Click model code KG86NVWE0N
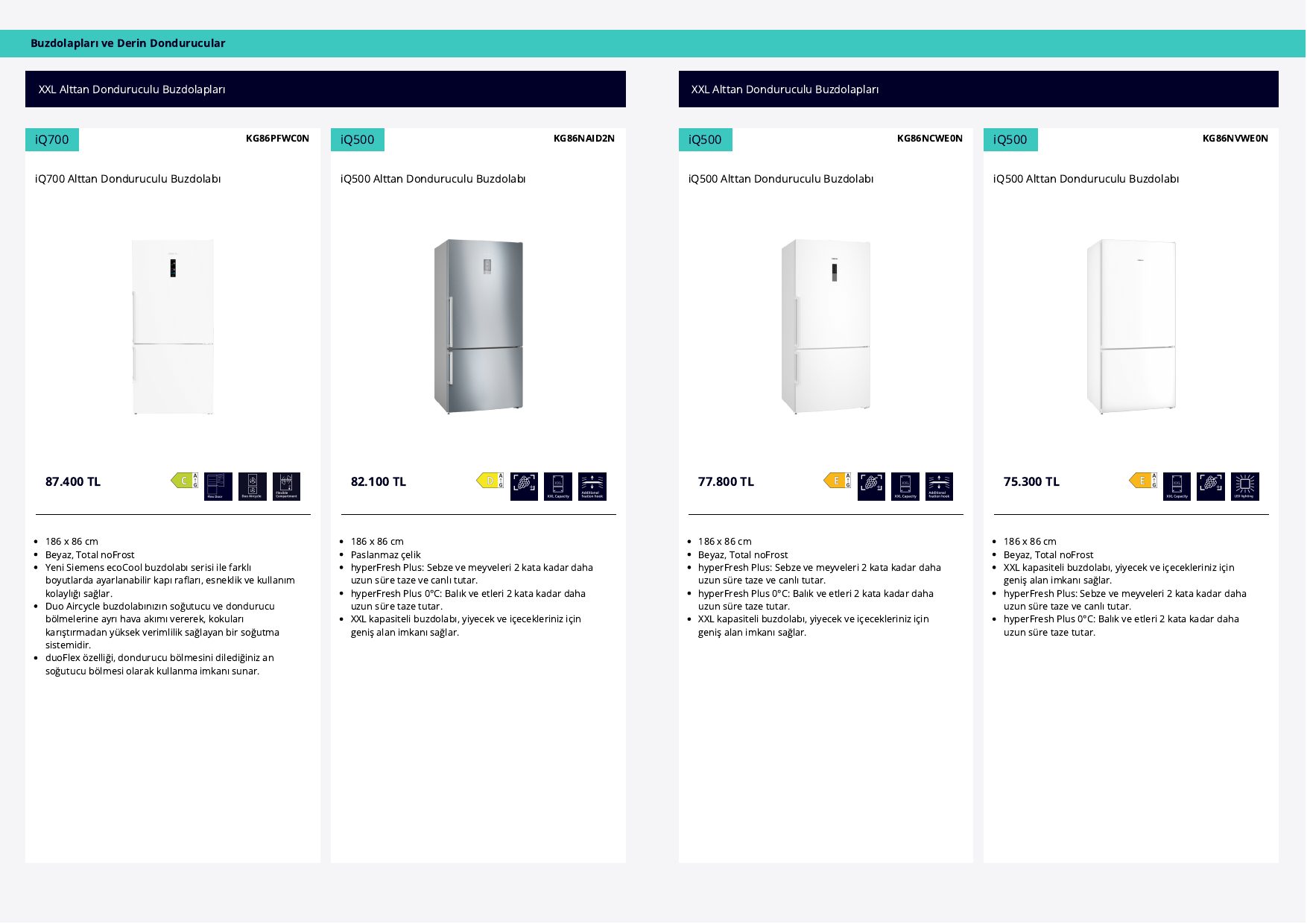The image size is (1307, 924). coord(1235,139)
